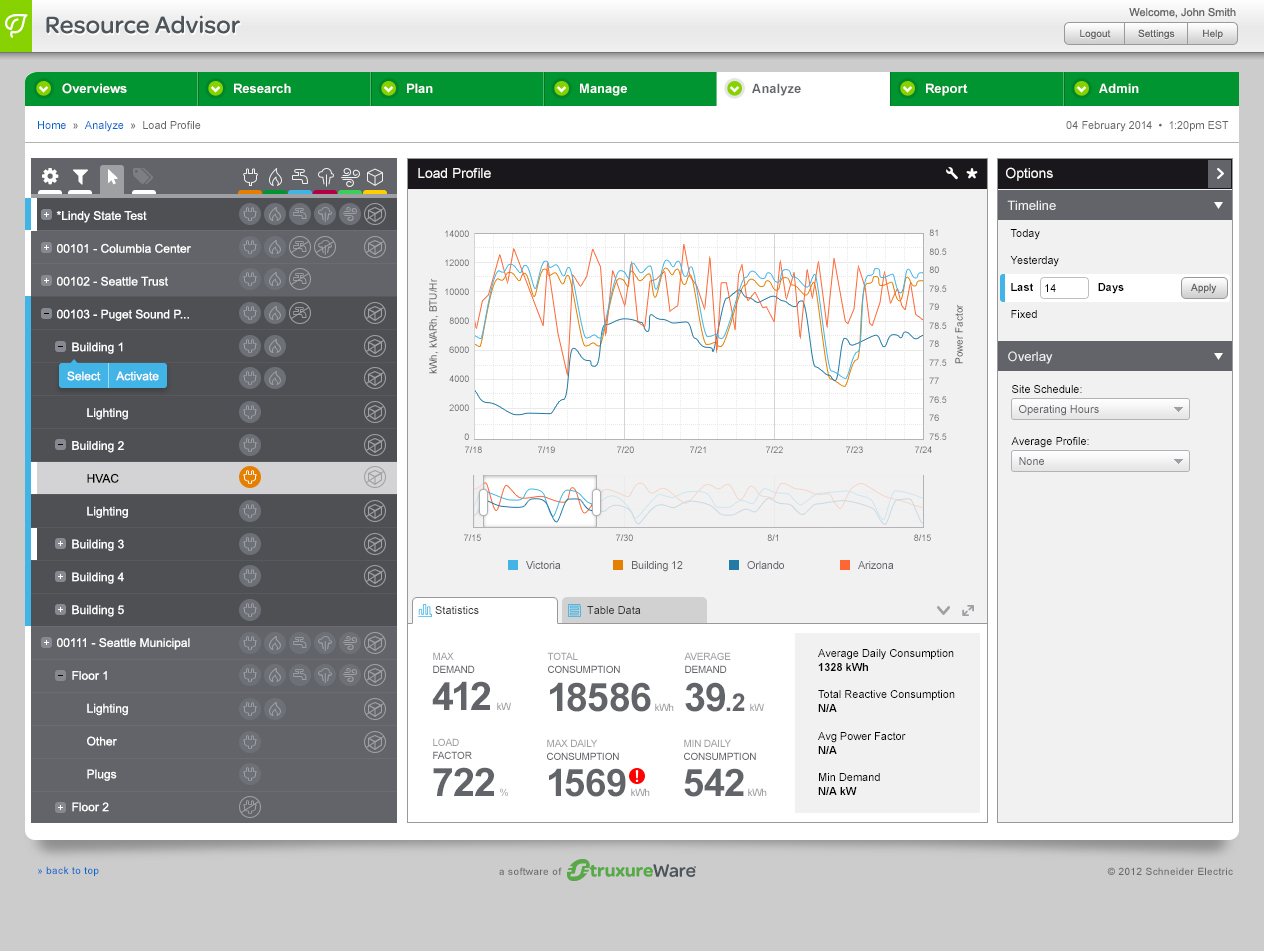Collapse the Overlay section
The image size is (1264, 951).
[x=1218, y=356]
